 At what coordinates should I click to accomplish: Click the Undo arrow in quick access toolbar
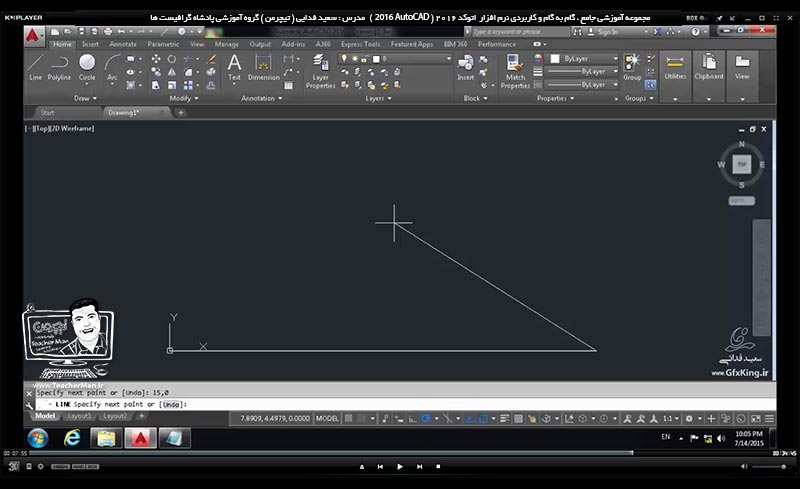[x=121, y=32]
